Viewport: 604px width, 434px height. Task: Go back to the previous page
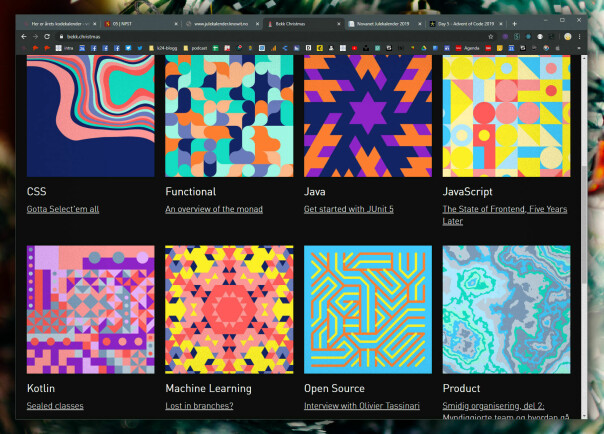24,37
